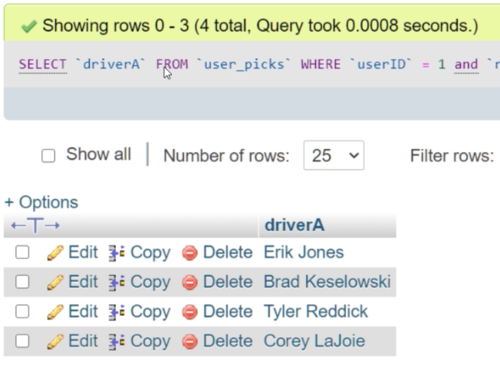Open the Number of rows dropdown

pyautogui.click(x=334, y=155)
